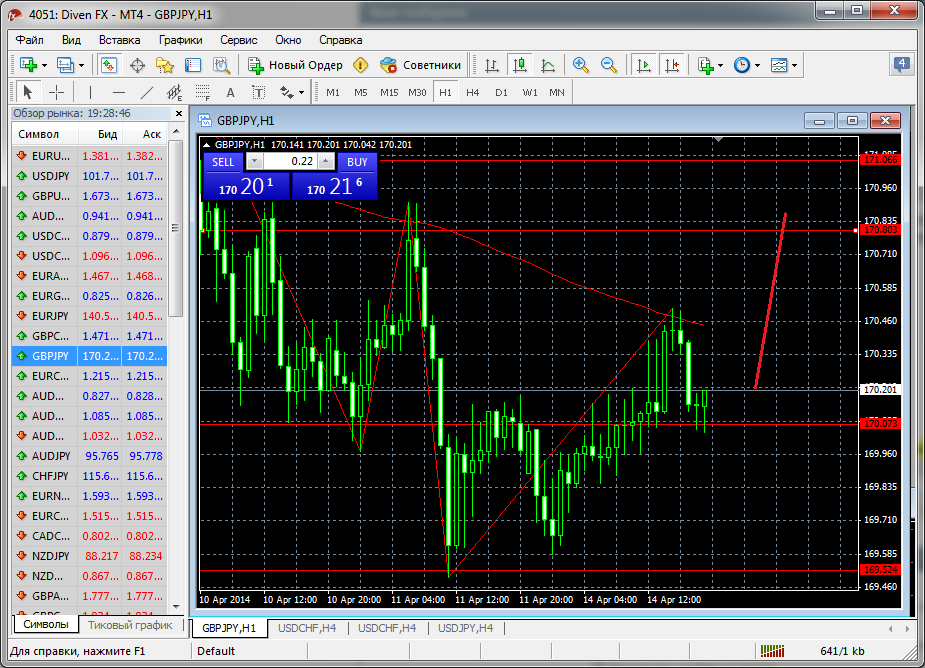
Task: Click the Новый Ордер button
Action: [295, 65]
